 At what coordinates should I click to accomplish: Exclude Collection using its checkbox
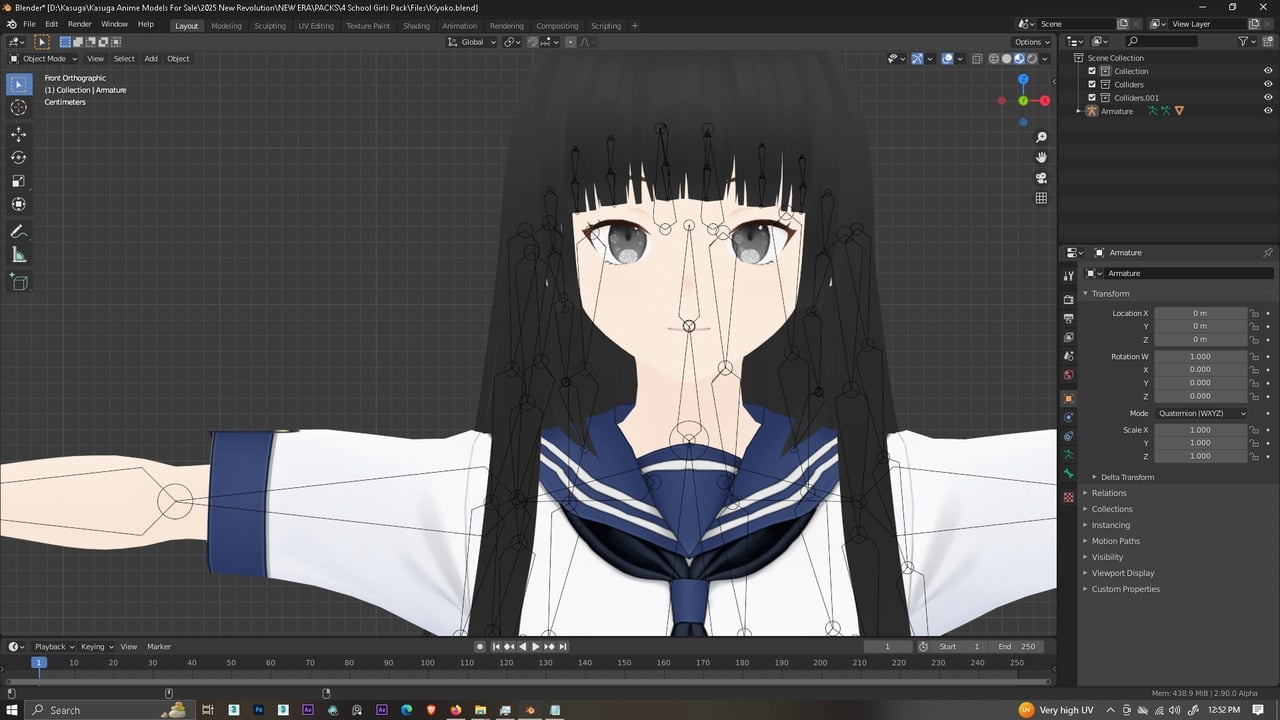point(1092,71)
